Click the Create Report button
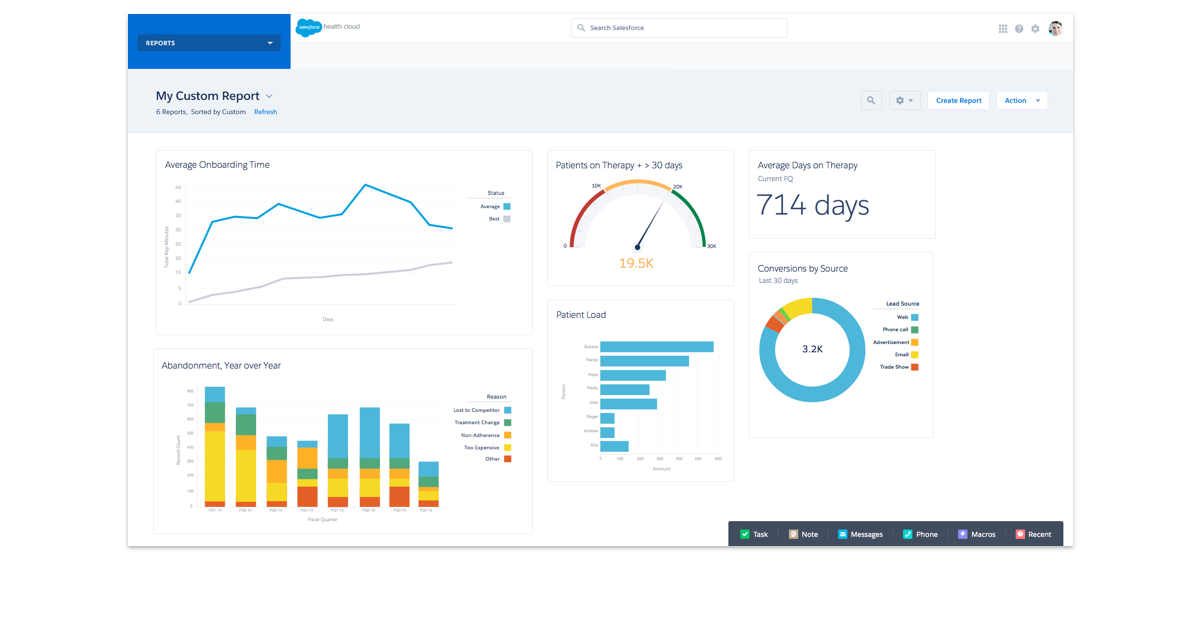This screenshot has height=640, width=1200. [958, 100]
